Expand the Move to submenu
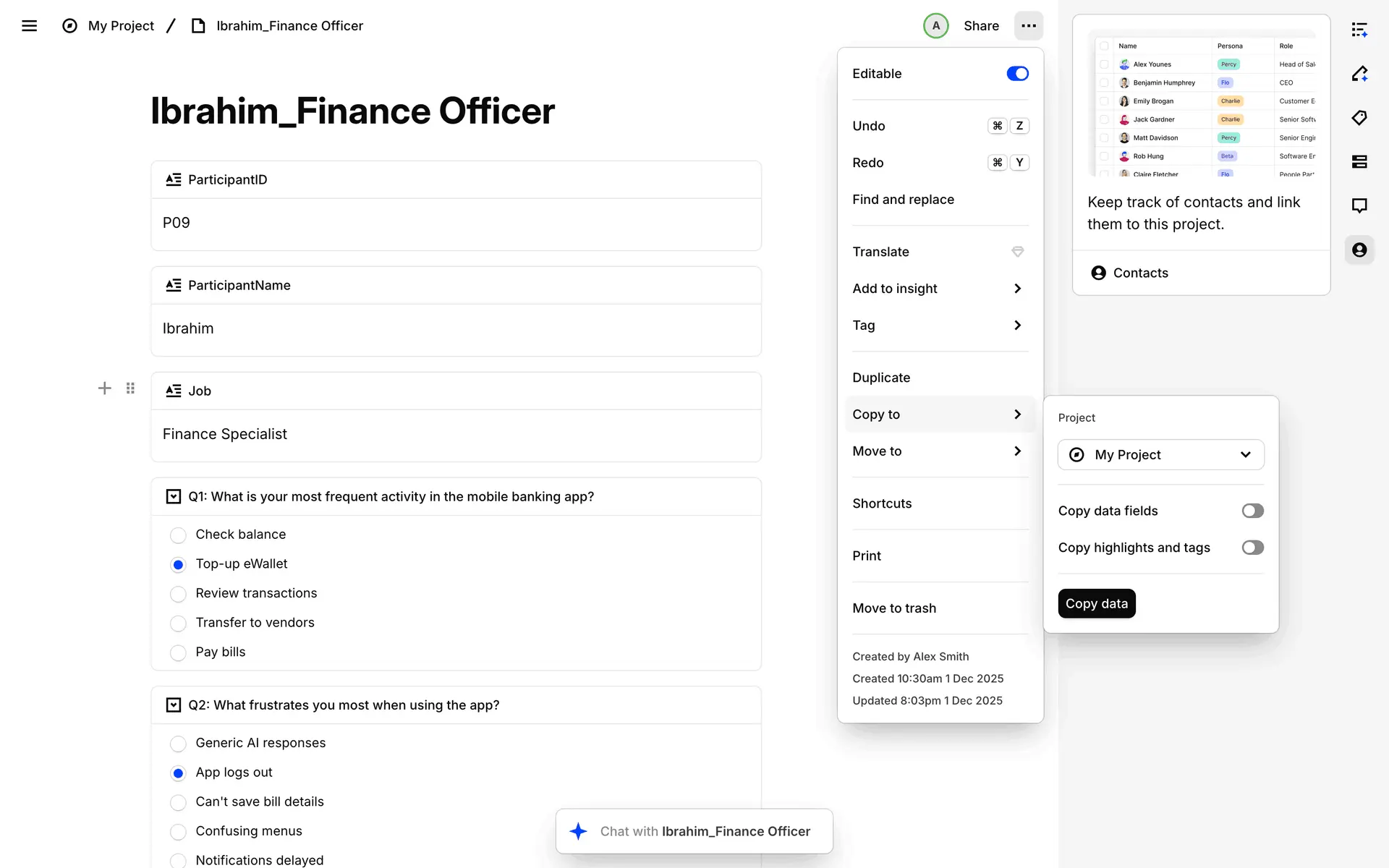Viewport: 1389px width, 868px height. pyautogui.click(x=939, y=451)
